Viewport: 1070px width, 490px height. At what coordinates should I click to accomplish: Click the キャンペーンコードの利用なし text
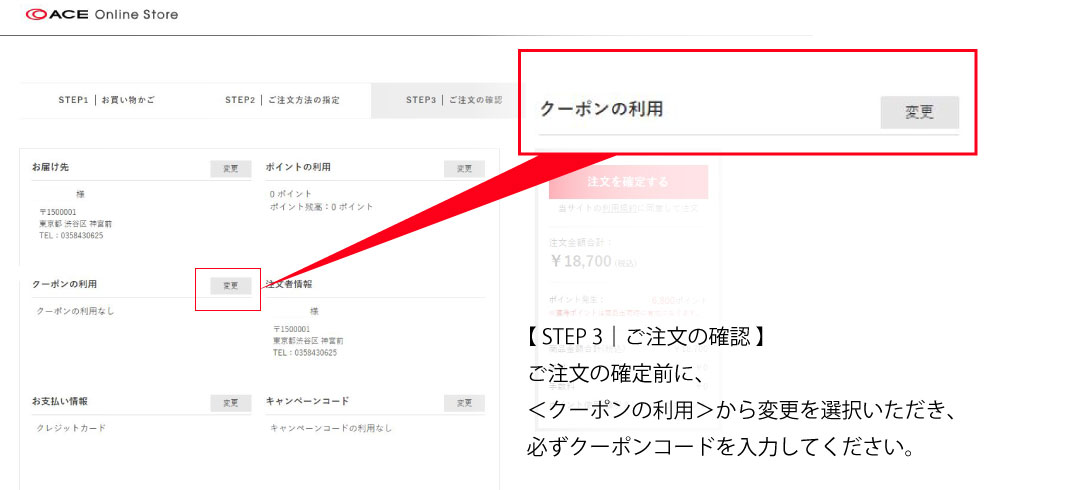click(x=331, y=428)
